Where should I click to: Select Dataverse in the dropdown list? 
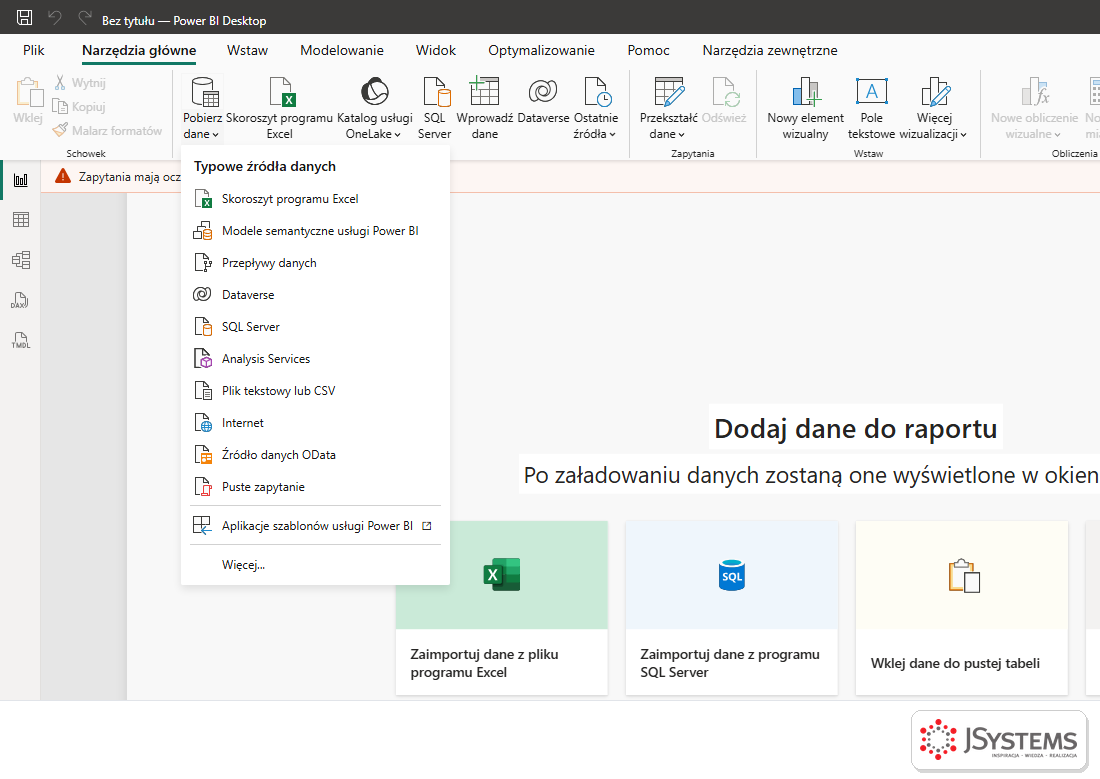point(315,295)
